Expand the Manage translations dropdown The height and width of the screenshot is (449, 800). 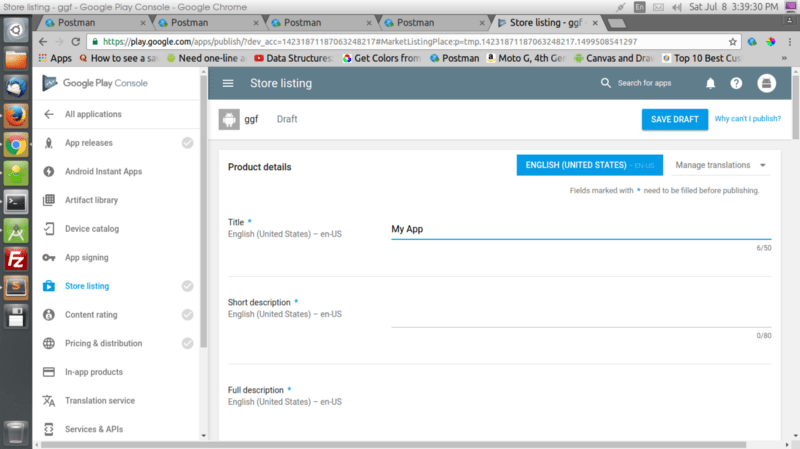tap(720, 165)
